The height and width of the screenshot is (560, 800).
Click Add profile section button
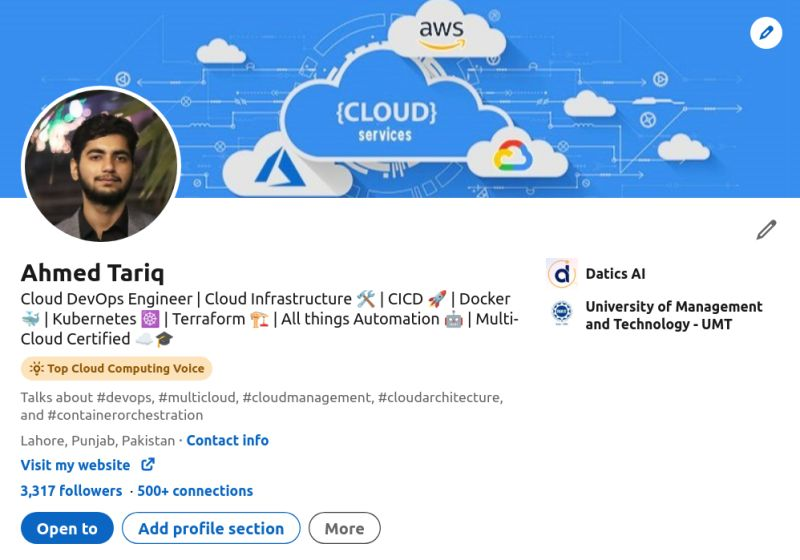coord(211,528)
